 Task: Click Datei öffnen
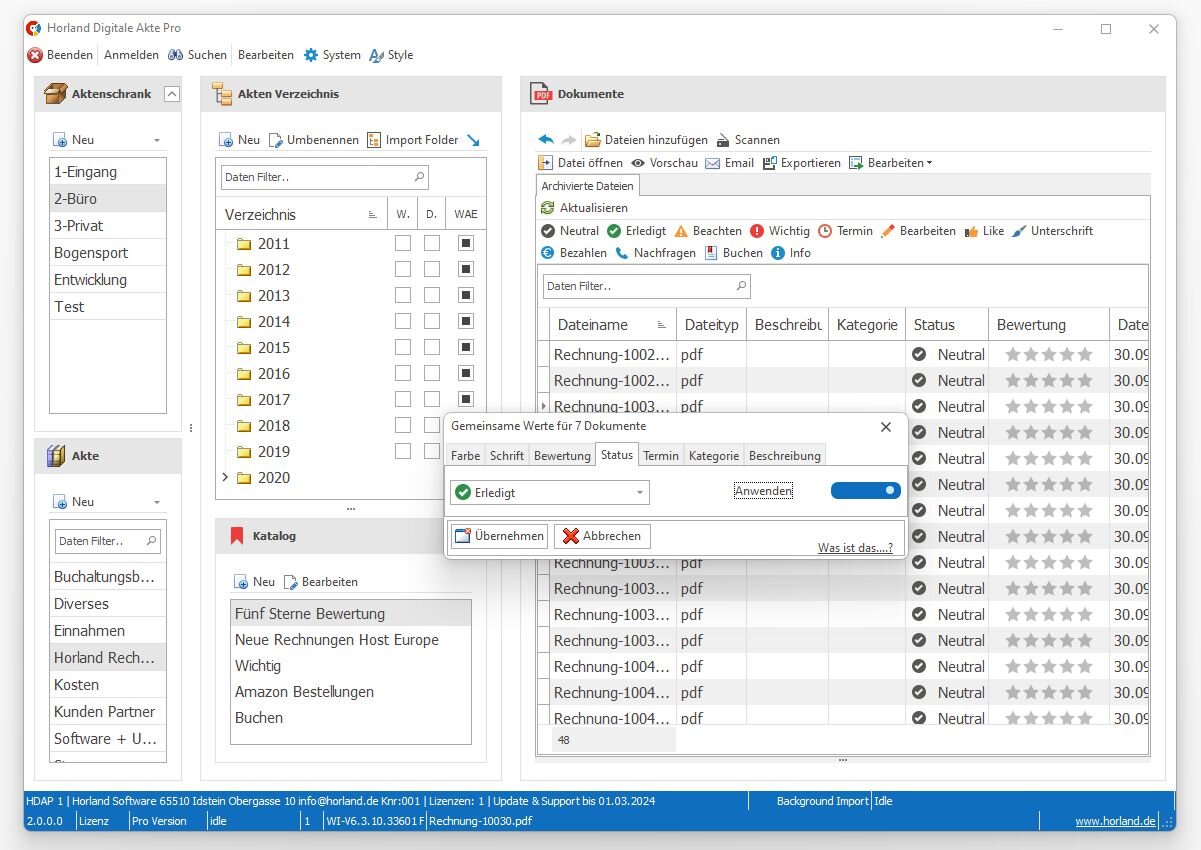[580, 163]
